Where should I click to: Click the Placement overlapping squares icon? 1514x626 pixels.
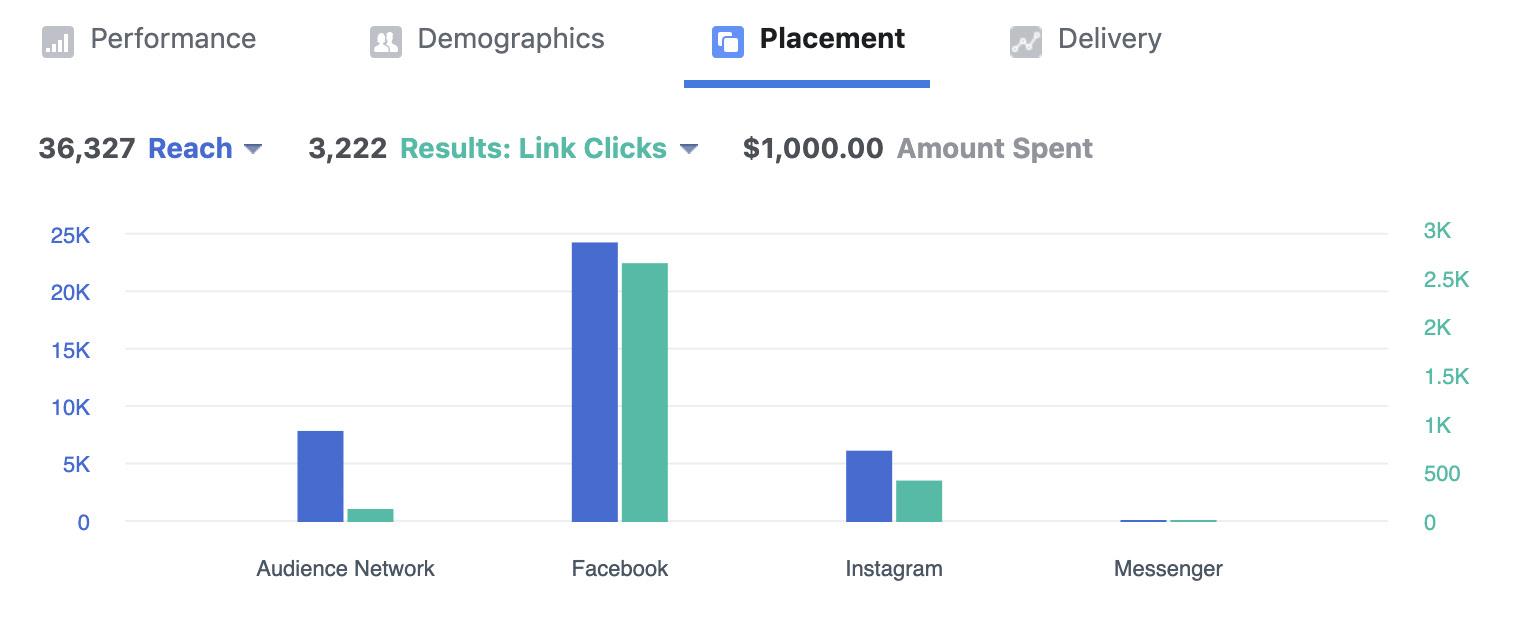click(x=728, y=42)
